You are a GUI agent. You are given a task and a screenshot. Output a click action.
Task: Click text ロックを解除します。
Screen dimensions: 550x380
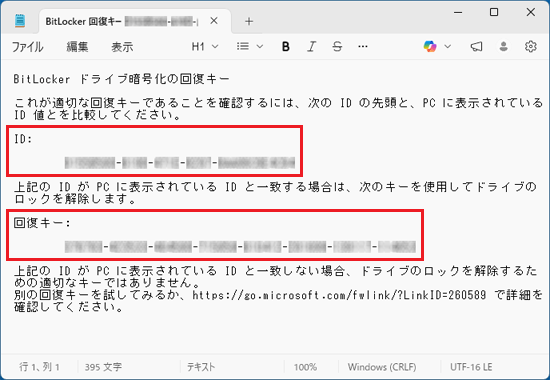click(x=75, y=199)
